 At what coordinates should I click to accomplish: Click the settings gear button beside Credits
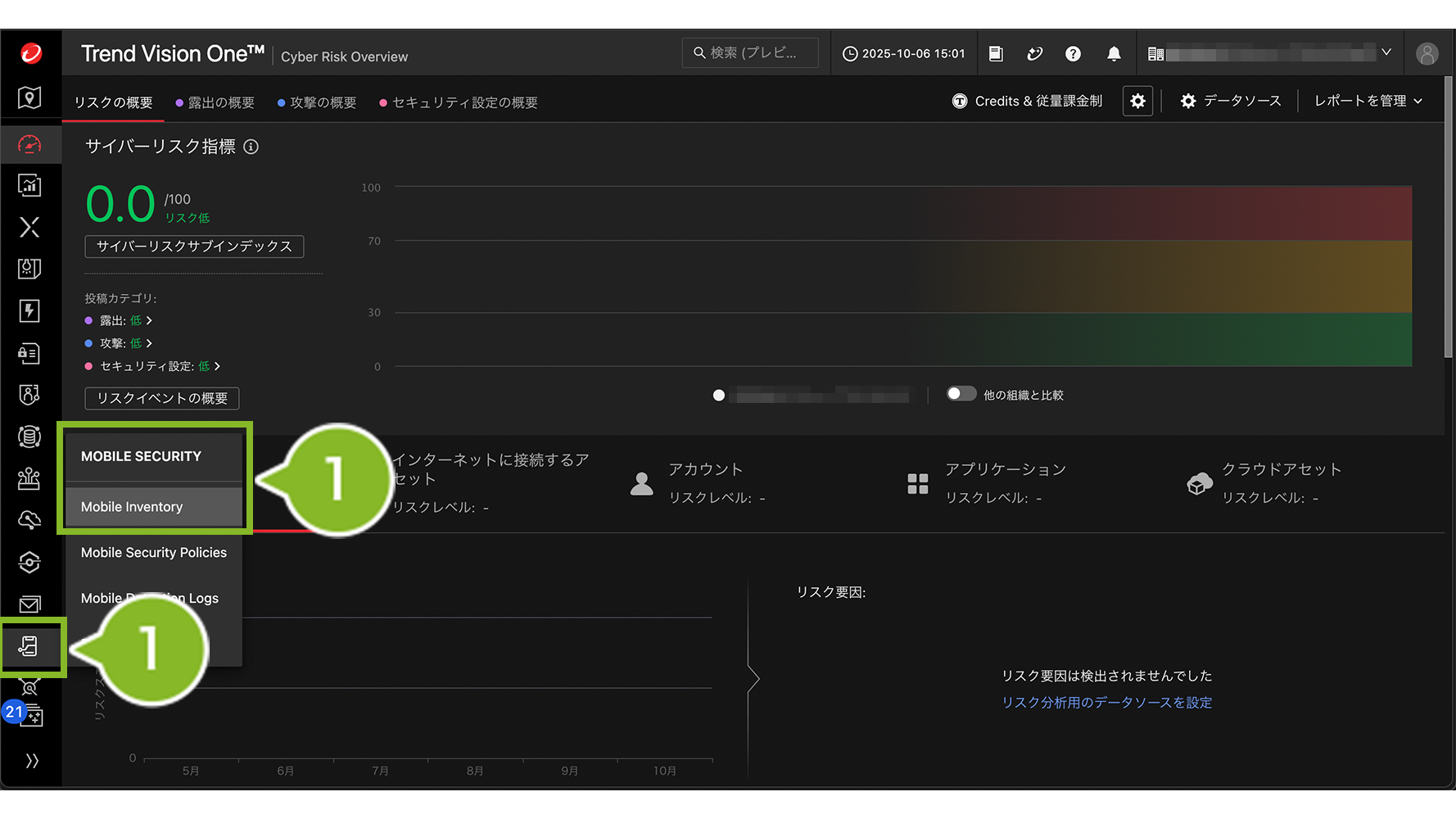(x=1137, y=101)
